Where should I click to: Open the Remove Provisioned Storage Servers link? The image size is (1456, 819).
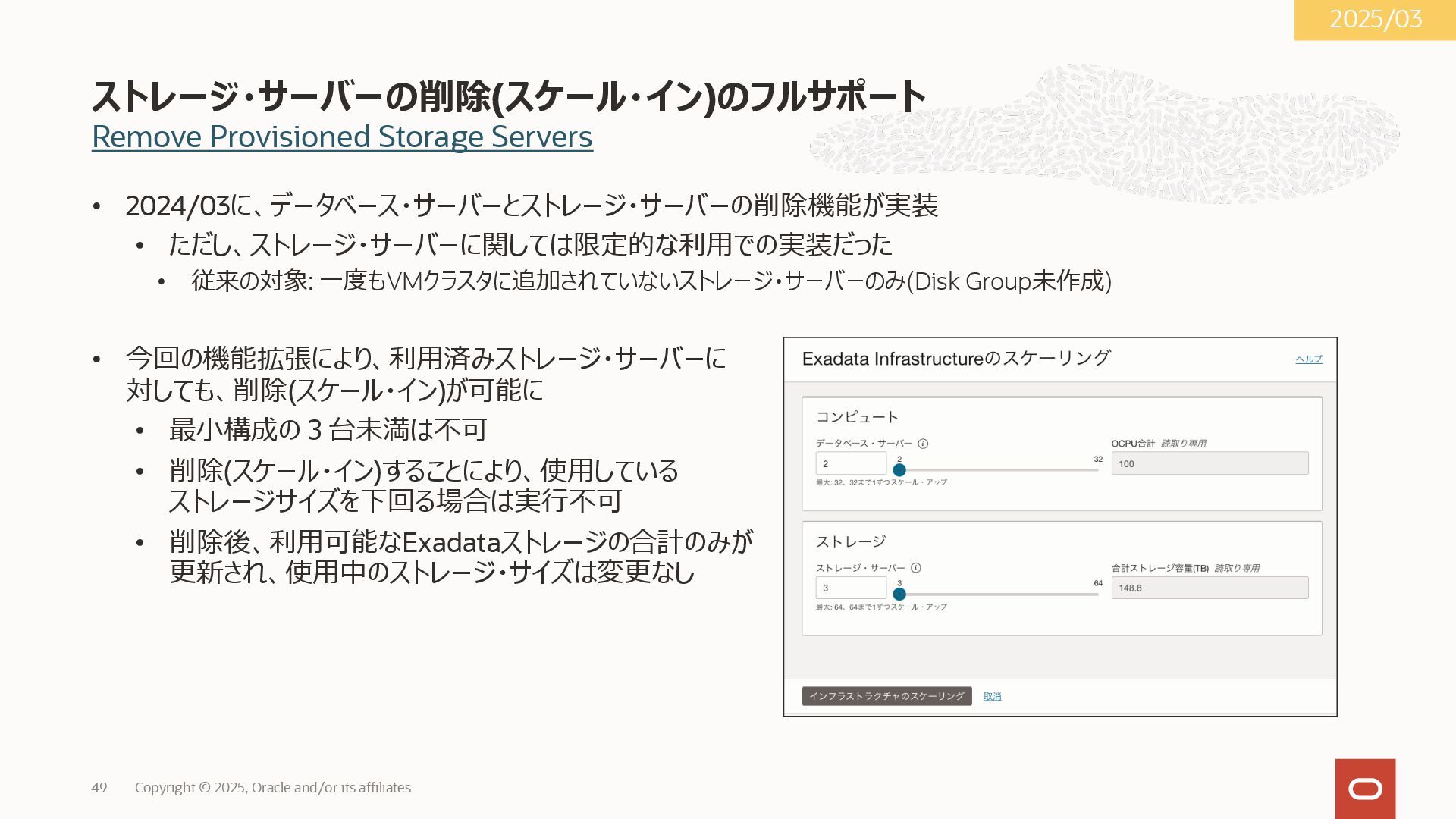click(342, 137)
